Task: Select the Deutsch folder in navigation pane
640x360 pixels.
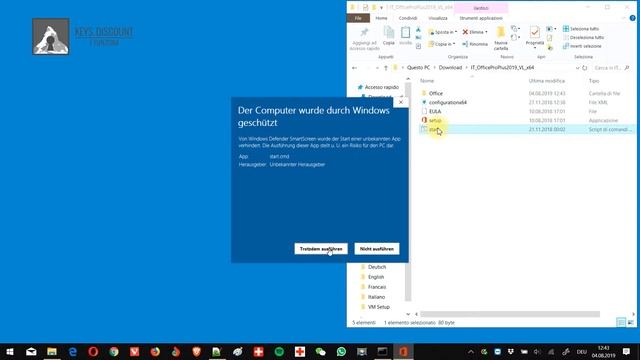Action: pos(377,267)
